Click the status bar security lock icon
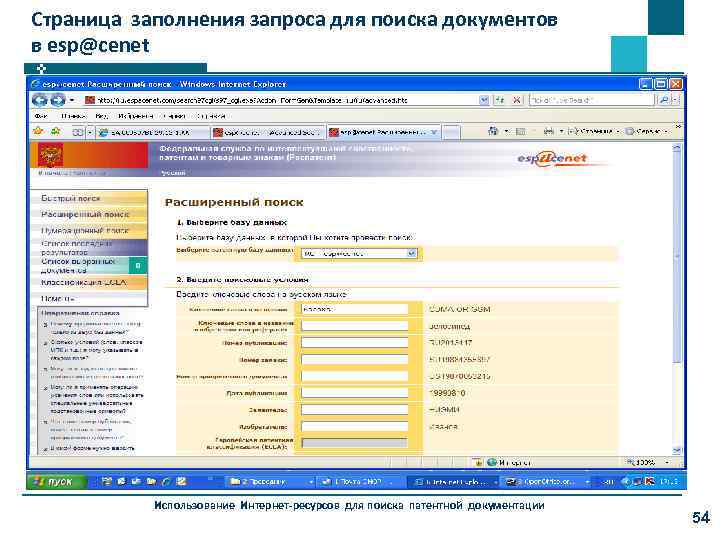 point(478,462)
